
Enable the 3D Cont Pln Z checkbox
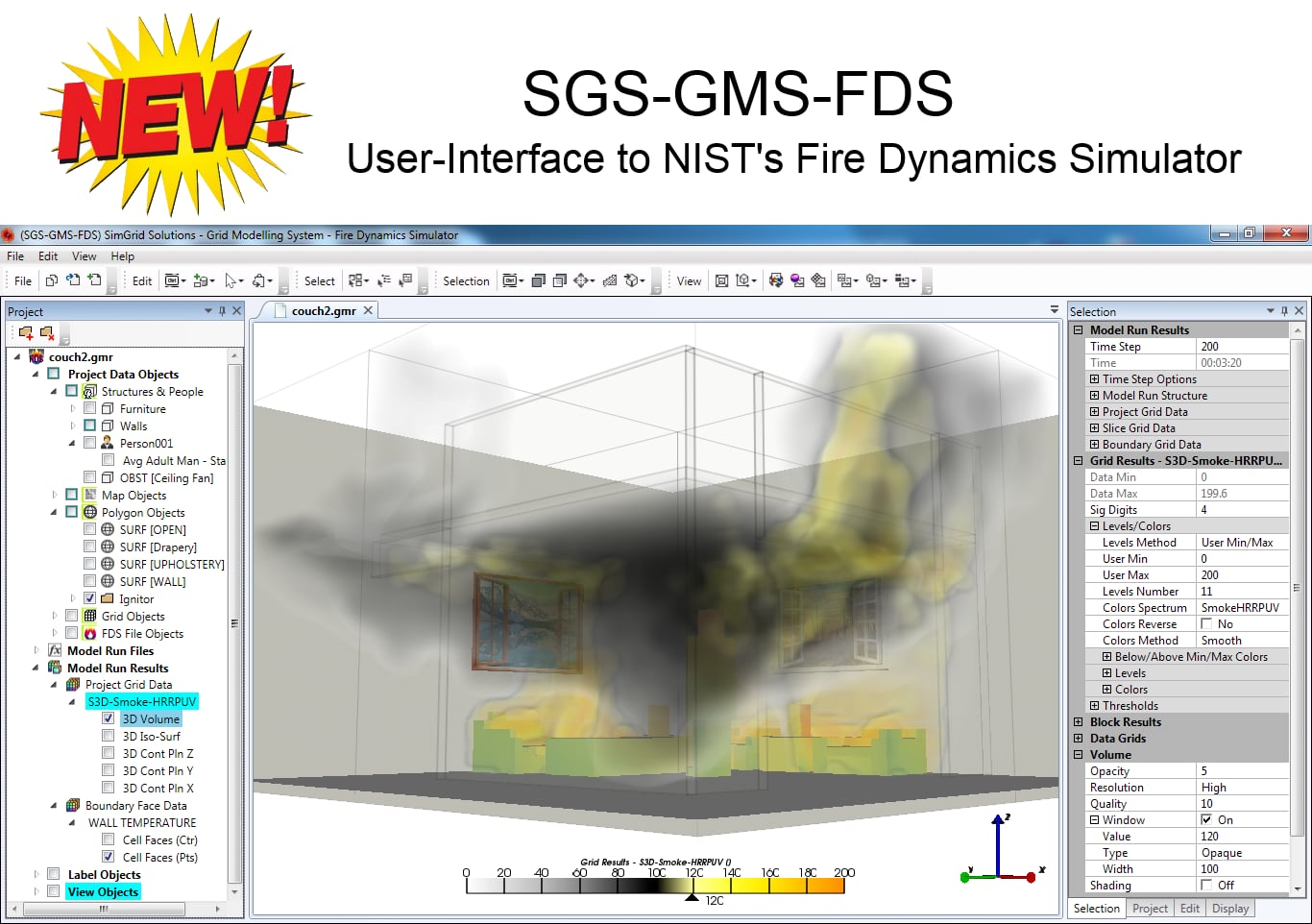[108, 753]
